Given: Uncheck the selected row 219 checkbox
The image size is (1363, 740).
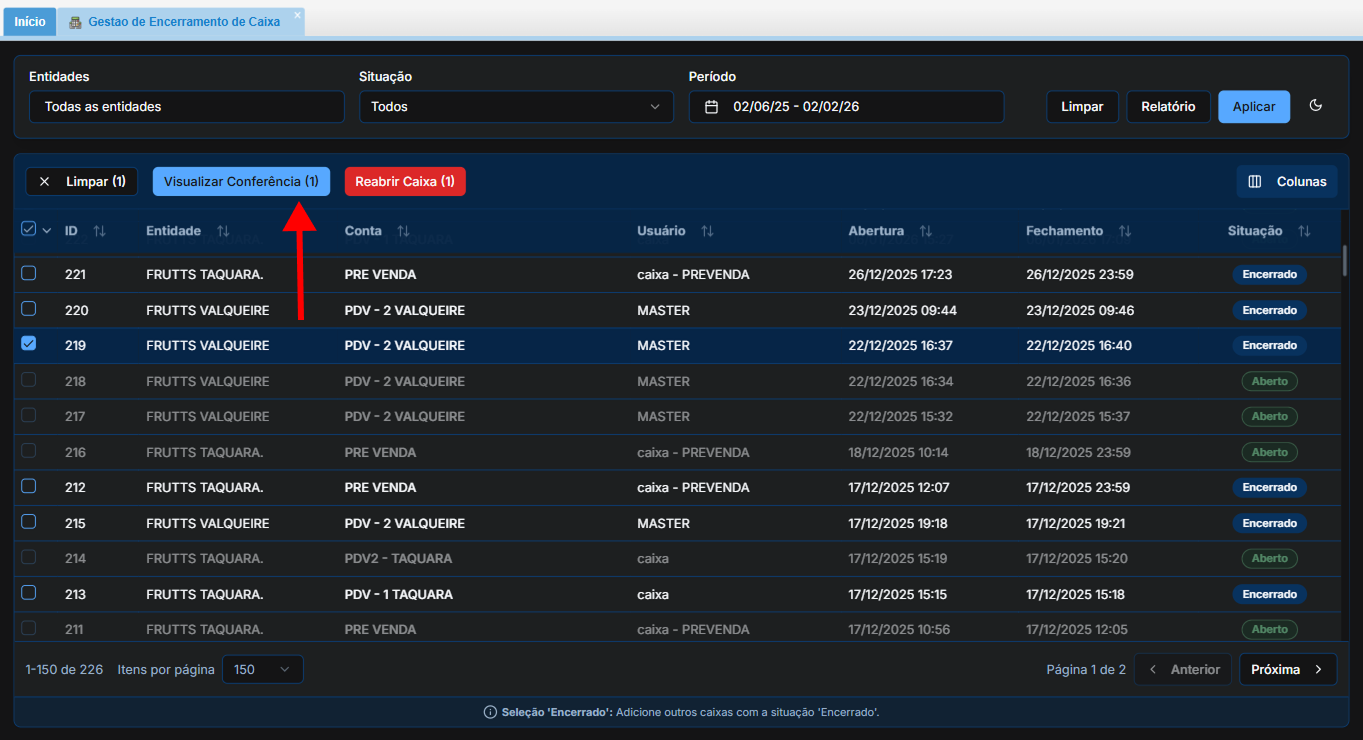Looking at the screenshot, I should tap(29, 344).
